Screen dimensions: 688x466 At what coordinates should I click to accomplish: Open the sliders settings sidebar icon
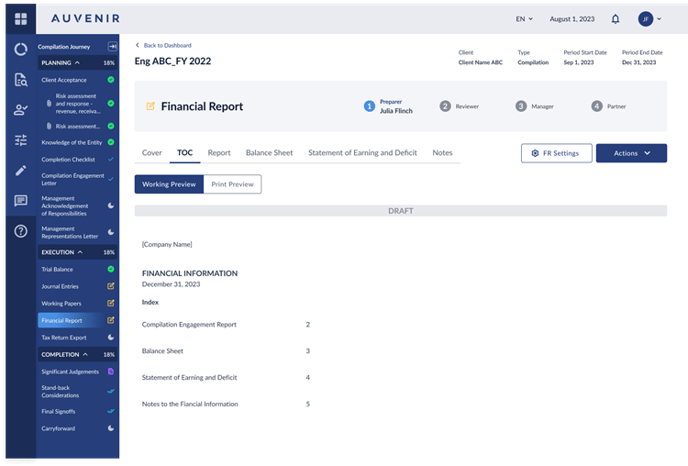click(x=20, y=141)
